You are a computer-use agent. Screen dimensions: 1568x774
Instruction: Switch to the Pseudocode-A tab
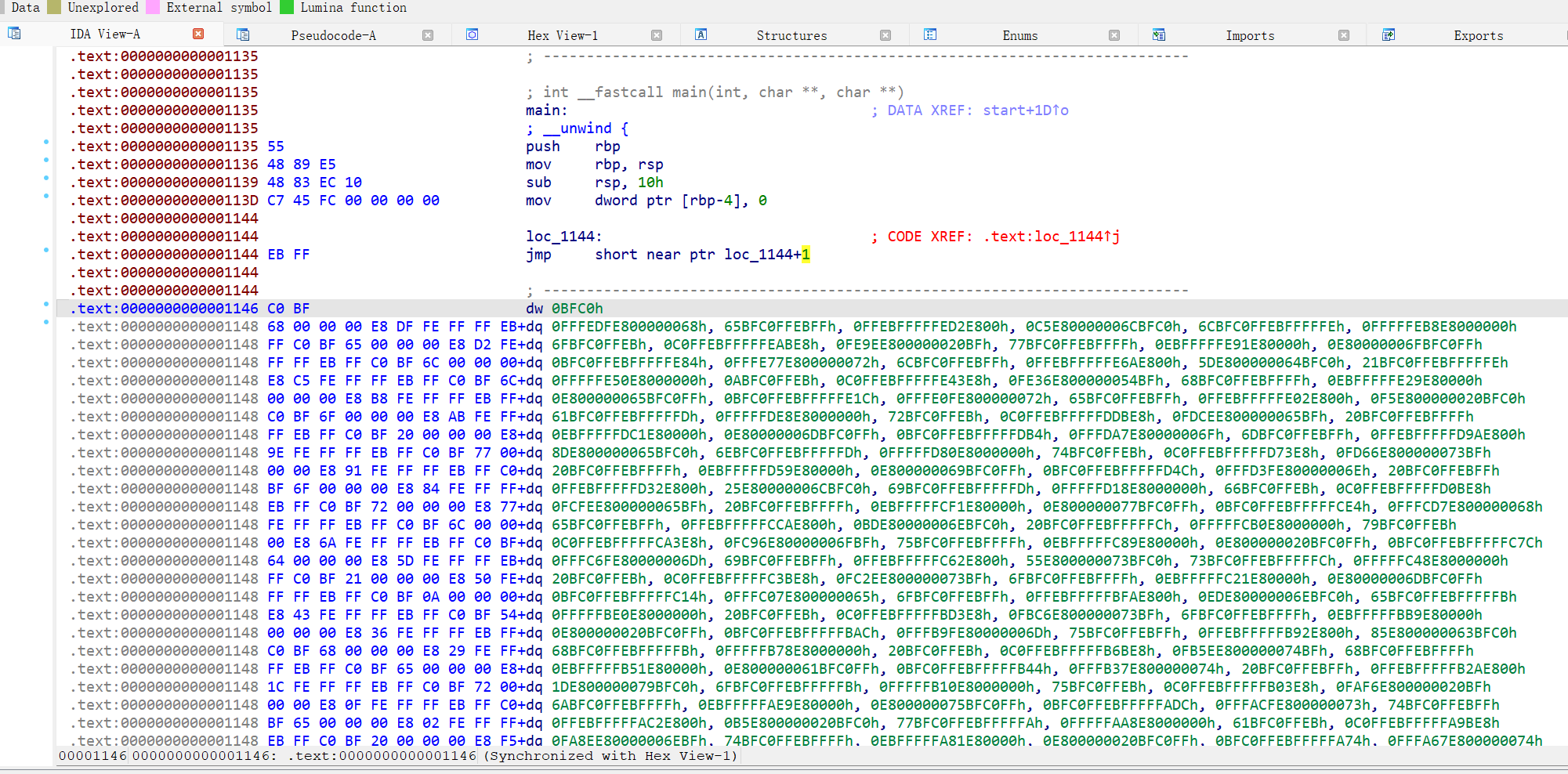point(333,35)
